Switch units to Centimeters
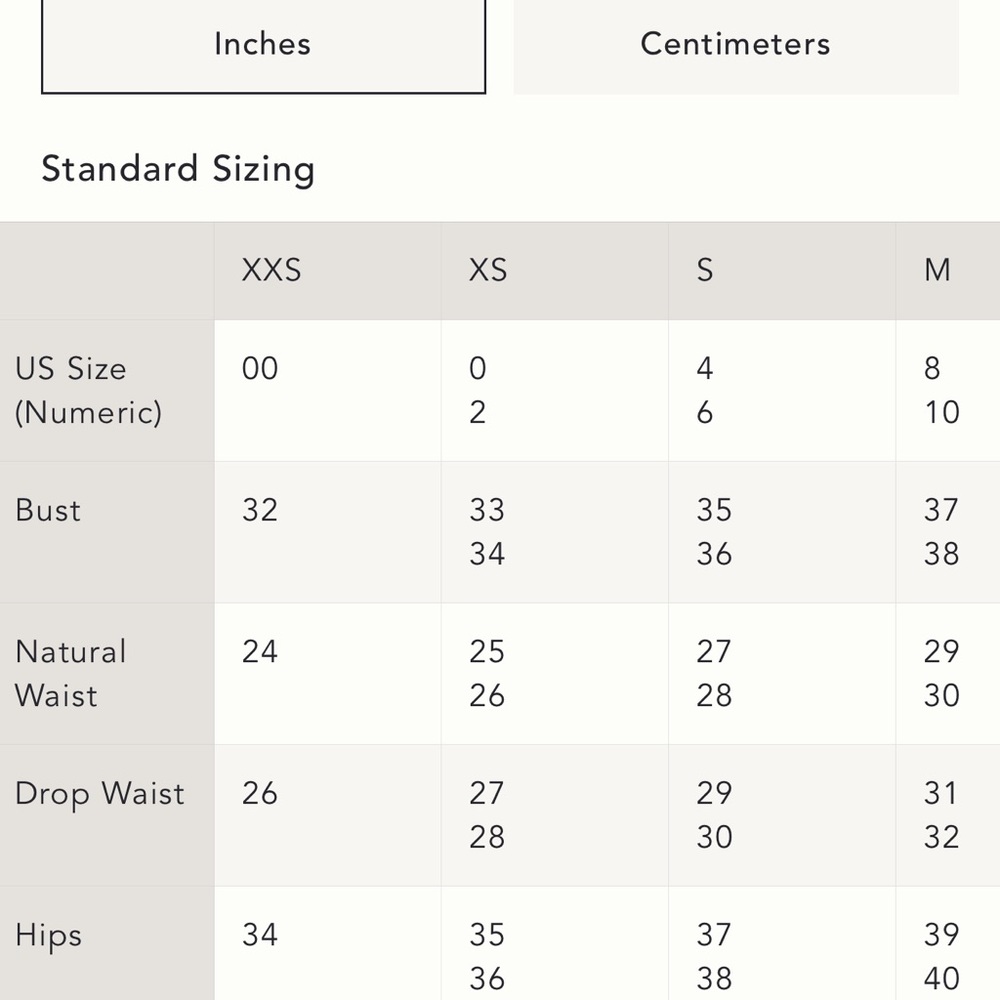The height and width of the screenshot is (1000, 1000). coord(736,46)
